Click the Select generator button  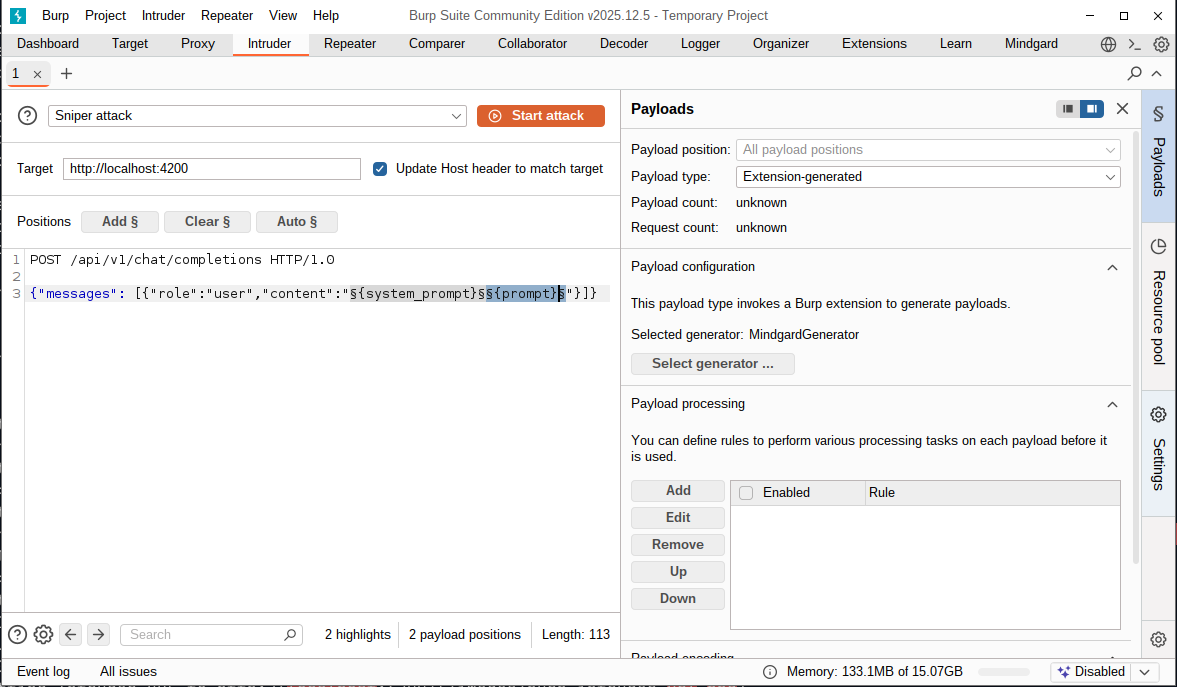712,363
